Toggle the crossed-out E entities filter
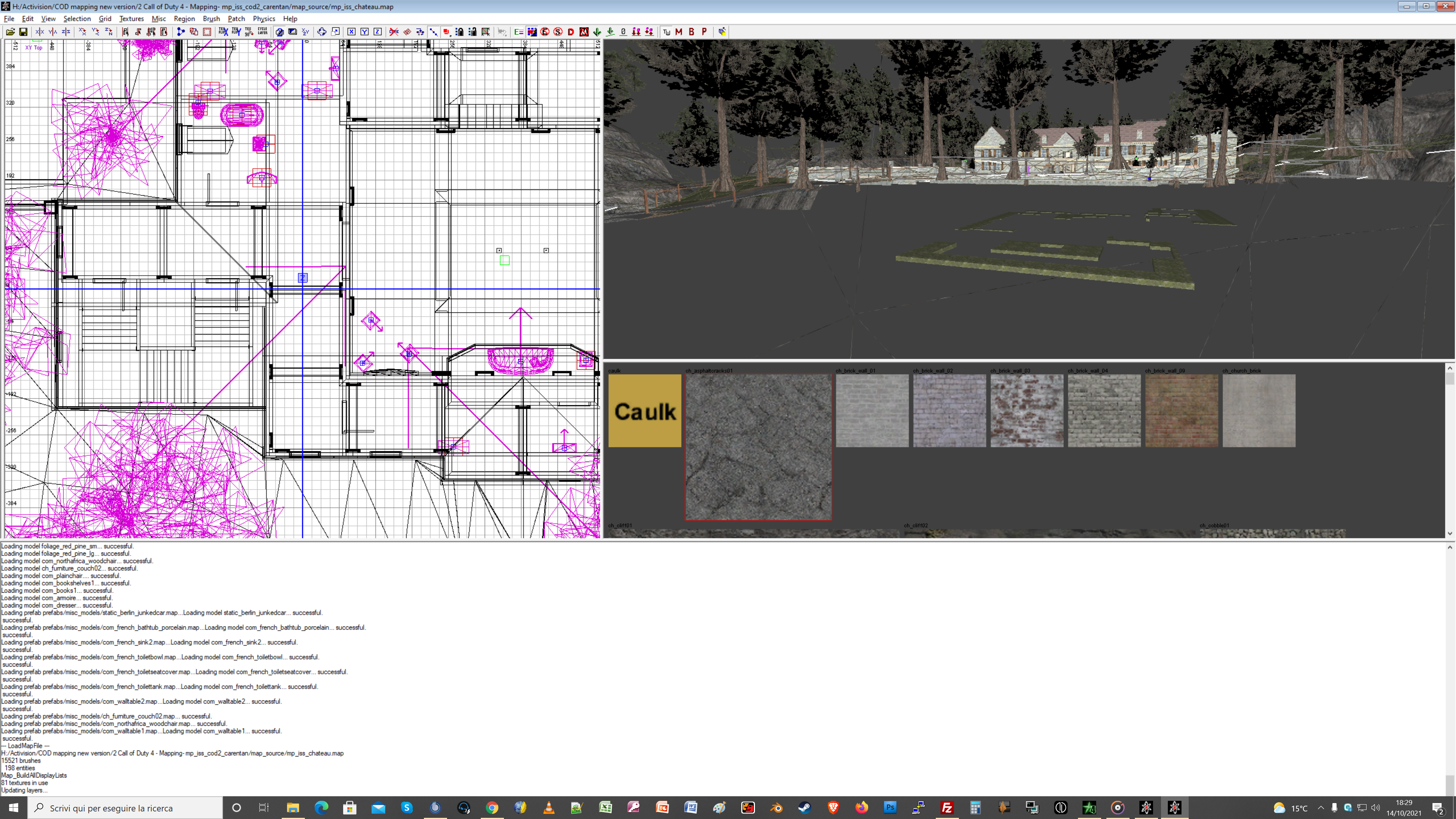This screenshot has height=819, width=1456. [545, 31]
